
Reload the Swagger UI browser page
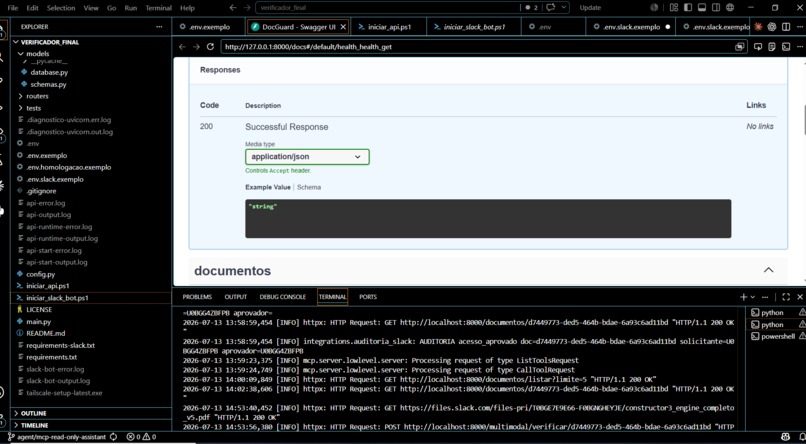click(x=210, y=47)
